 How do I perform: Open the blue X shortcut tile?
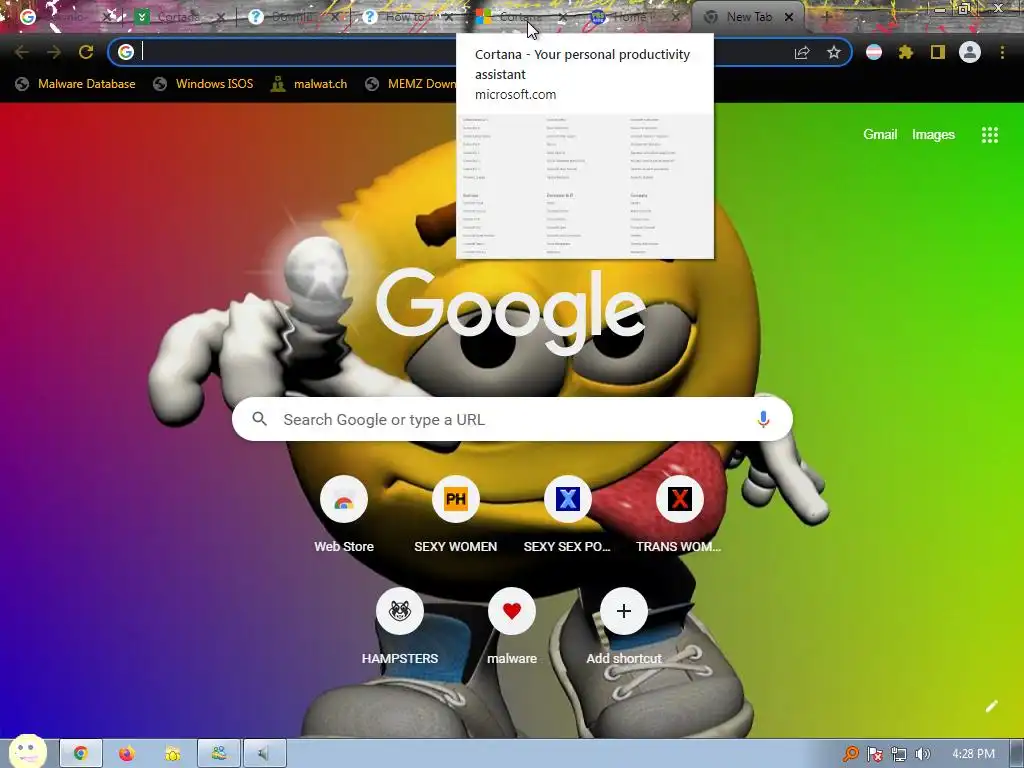coord(568,500)
